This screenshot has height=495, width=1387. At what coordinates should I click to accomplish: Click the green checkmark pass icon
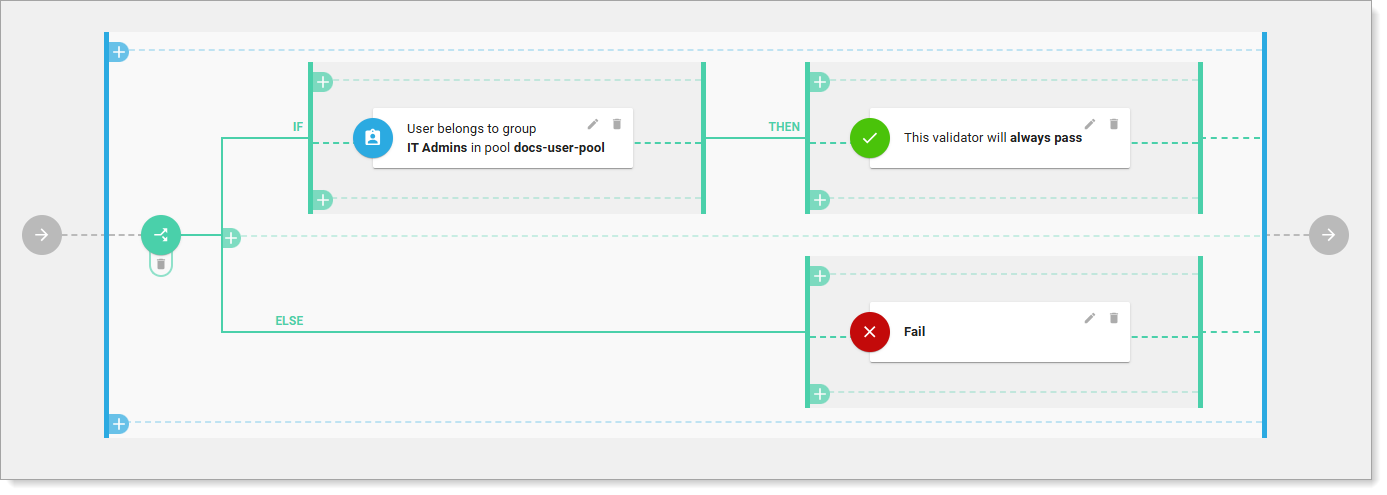[869, 138]
